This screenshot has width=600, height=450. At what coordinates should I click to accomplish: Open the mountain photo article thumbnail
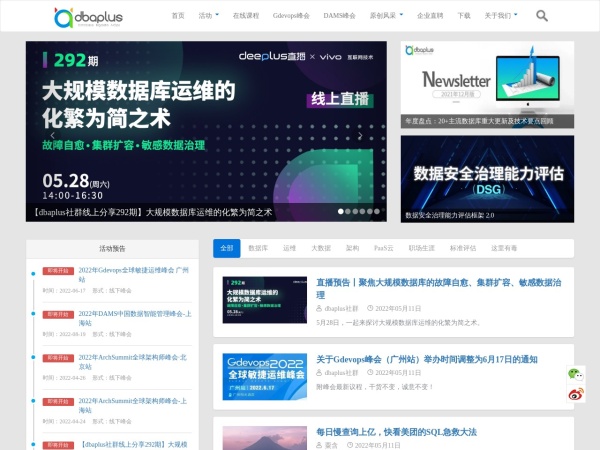tap(265, 438)
